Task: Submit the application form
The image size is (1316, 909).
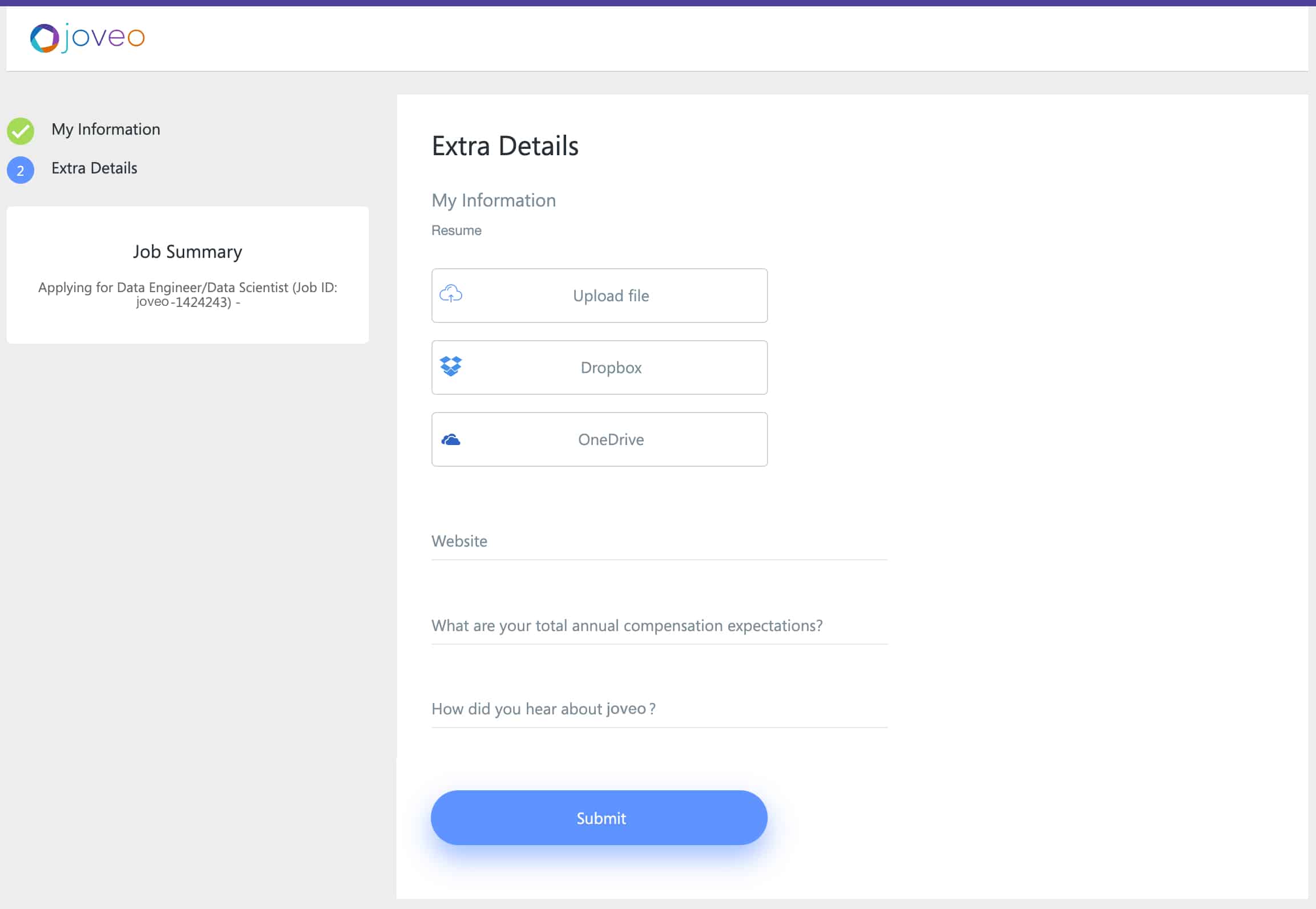Action: pos(599,818)
